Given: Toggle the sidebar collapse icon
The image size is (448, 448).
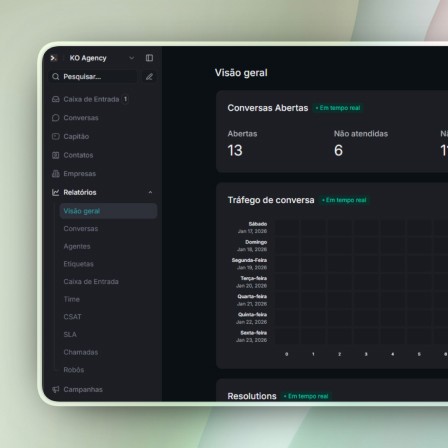Looking at the screenshot, I should (x=149, y=58).
